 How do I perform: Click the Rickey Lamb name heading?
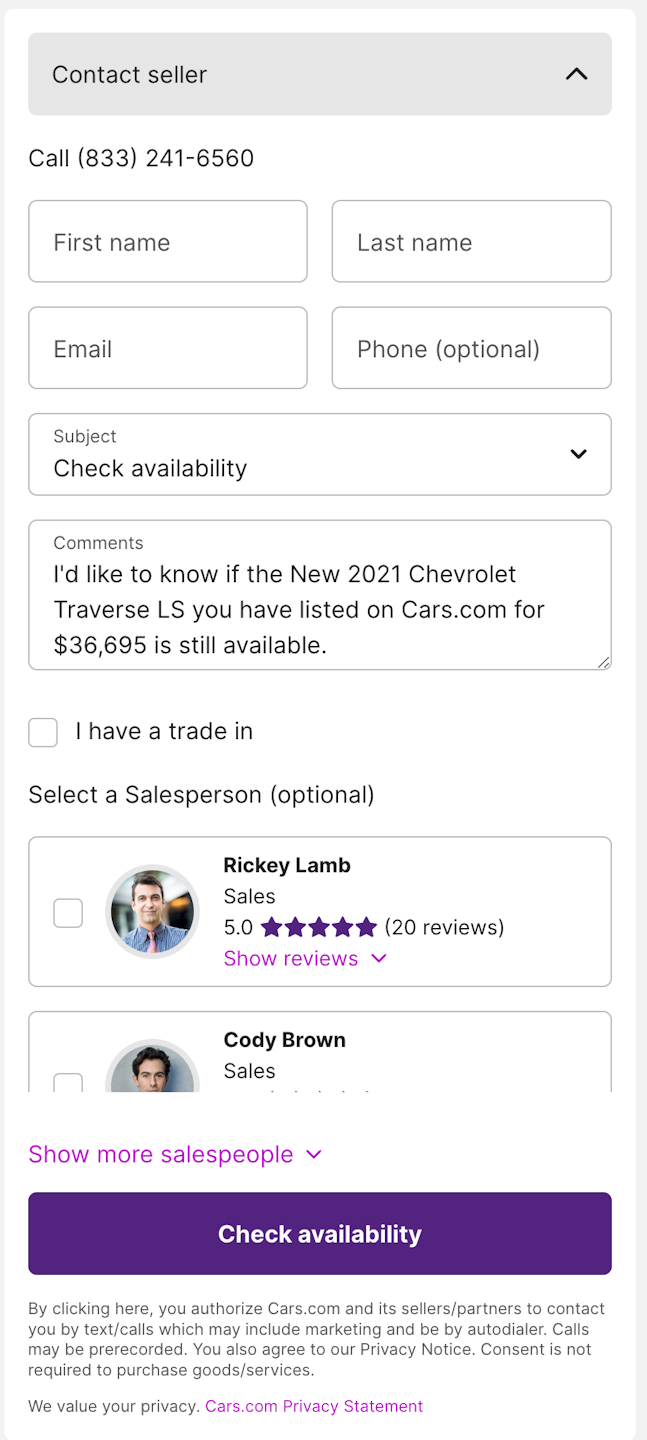(x=287, y=865)
